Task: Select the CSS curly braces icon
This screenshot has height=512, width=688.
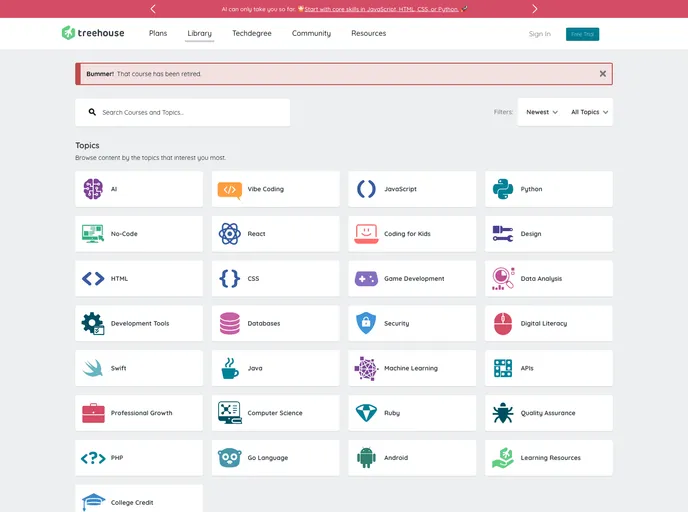Action: 229,279
